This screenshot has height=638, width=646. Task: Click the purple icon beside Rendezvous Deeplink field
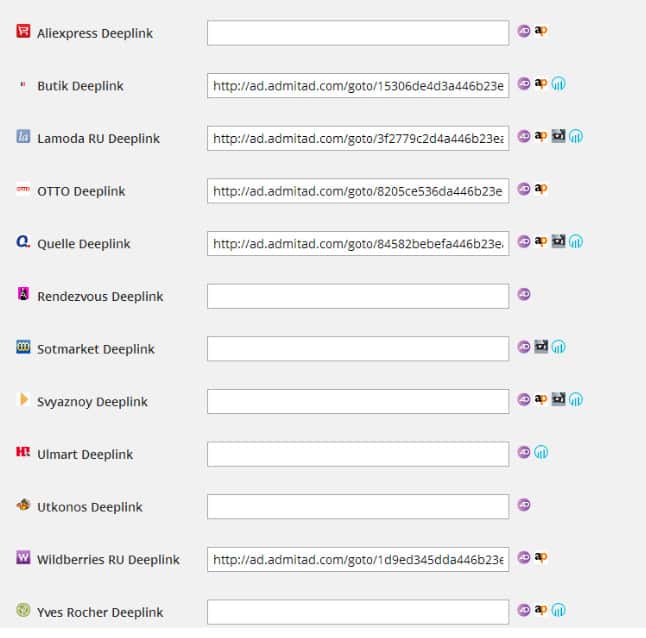pyautogui.click(x=523, y=294)
